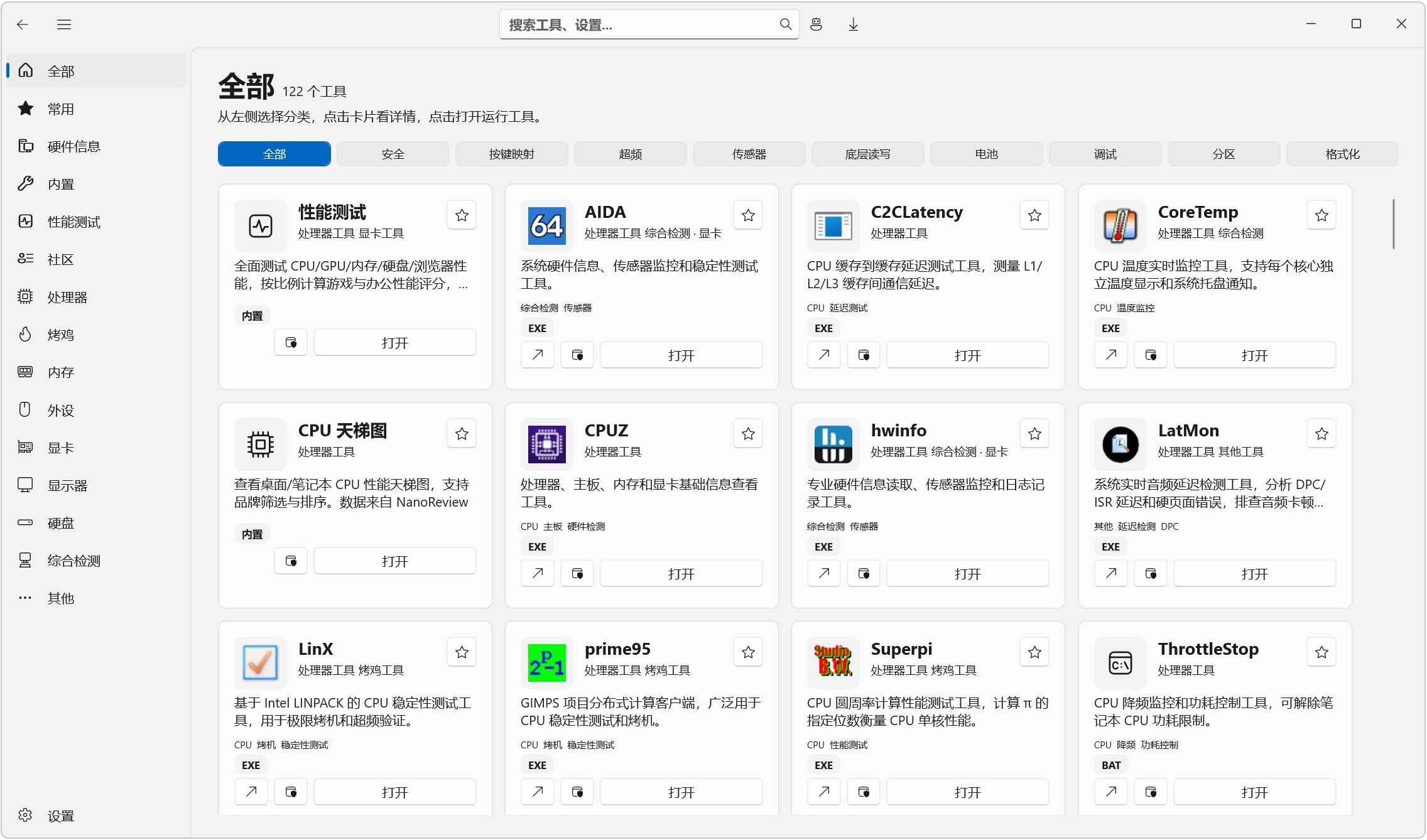Open CPUZ with its 打开 button

tap(681, 574)
